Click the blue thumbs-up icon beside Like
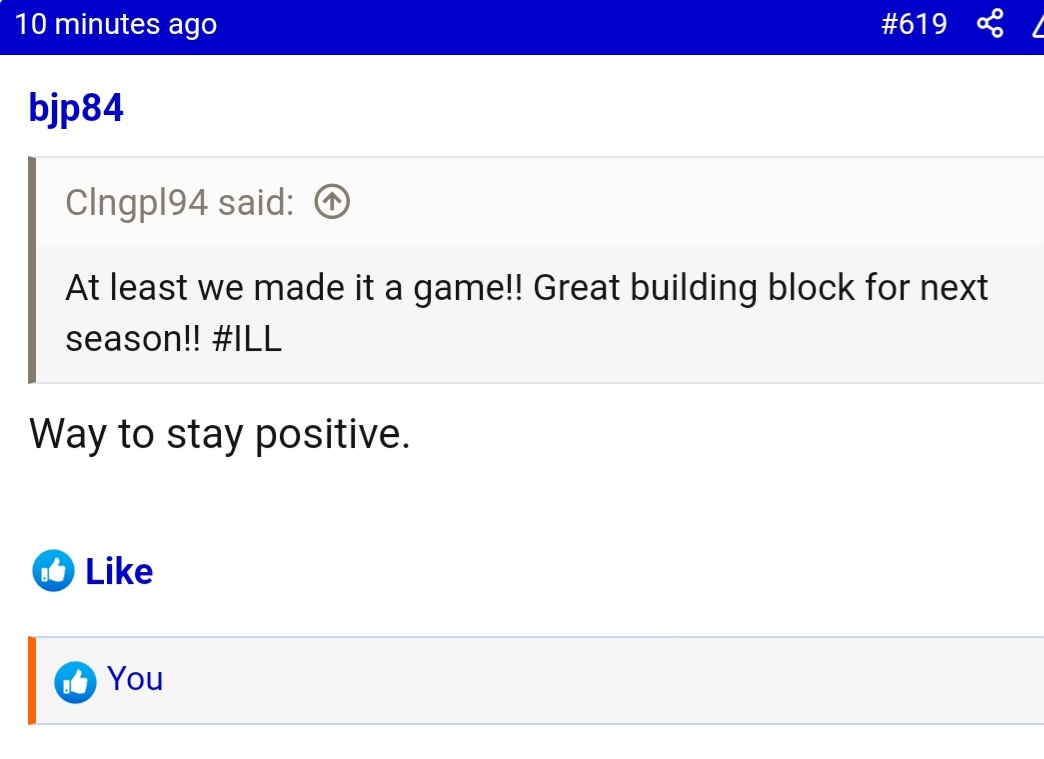This screenshot has width=1044, height=759. click(x=53, y=571)
